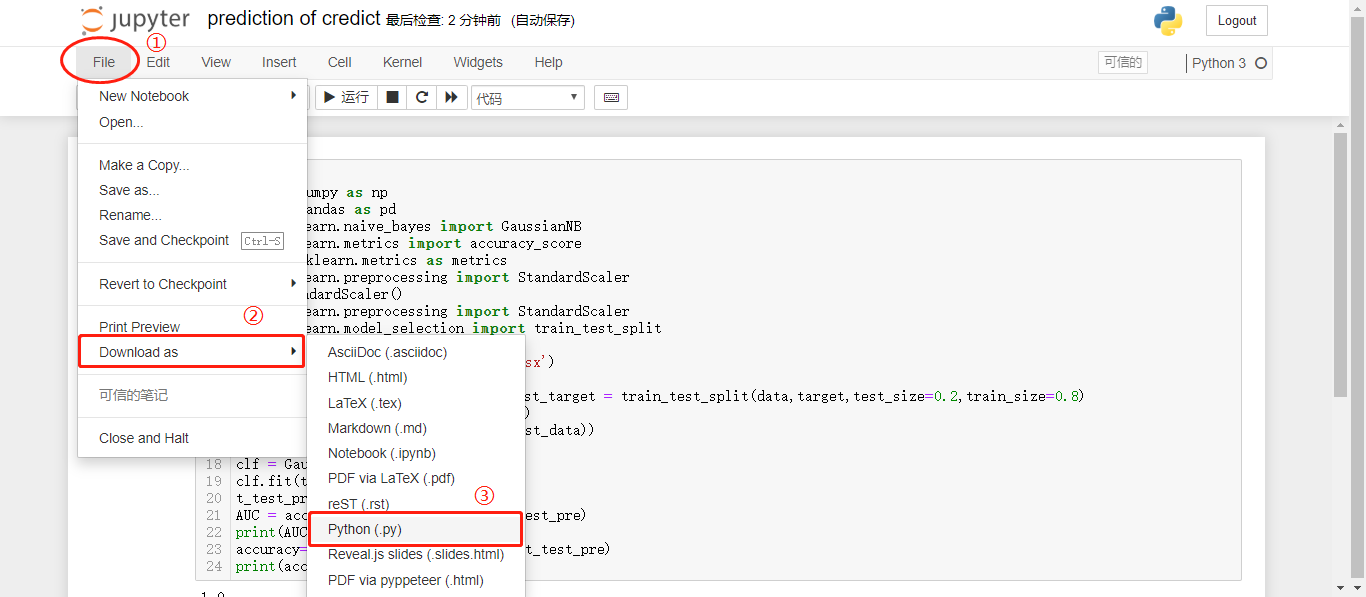Expand the Revert to Checkpoint submenu
1366x597 pixels.
tap(162, 283)
